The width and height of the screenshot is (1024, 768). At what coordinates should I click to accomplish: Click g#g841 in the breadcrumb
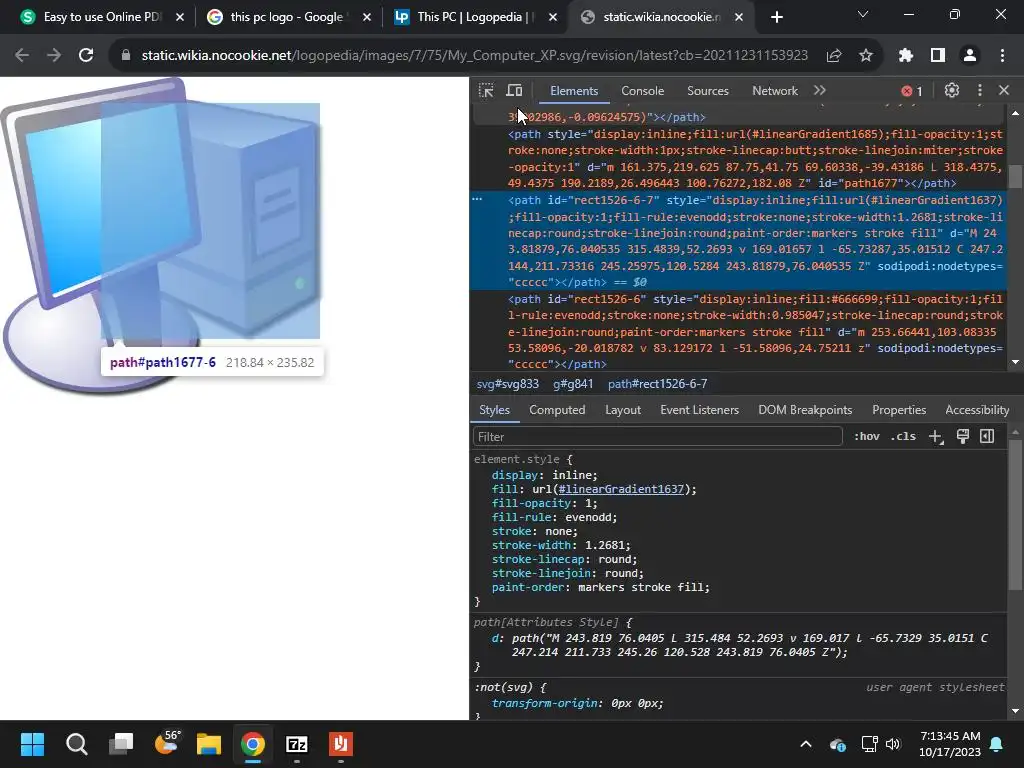click(x=573, y=384)
